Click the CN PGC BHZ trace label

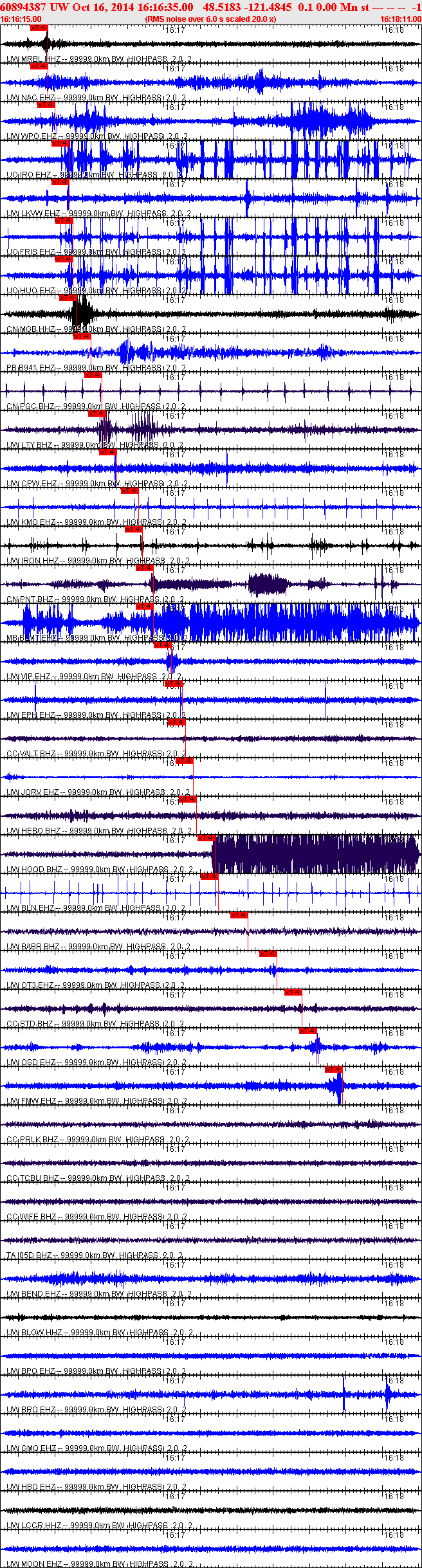point(96,406)
